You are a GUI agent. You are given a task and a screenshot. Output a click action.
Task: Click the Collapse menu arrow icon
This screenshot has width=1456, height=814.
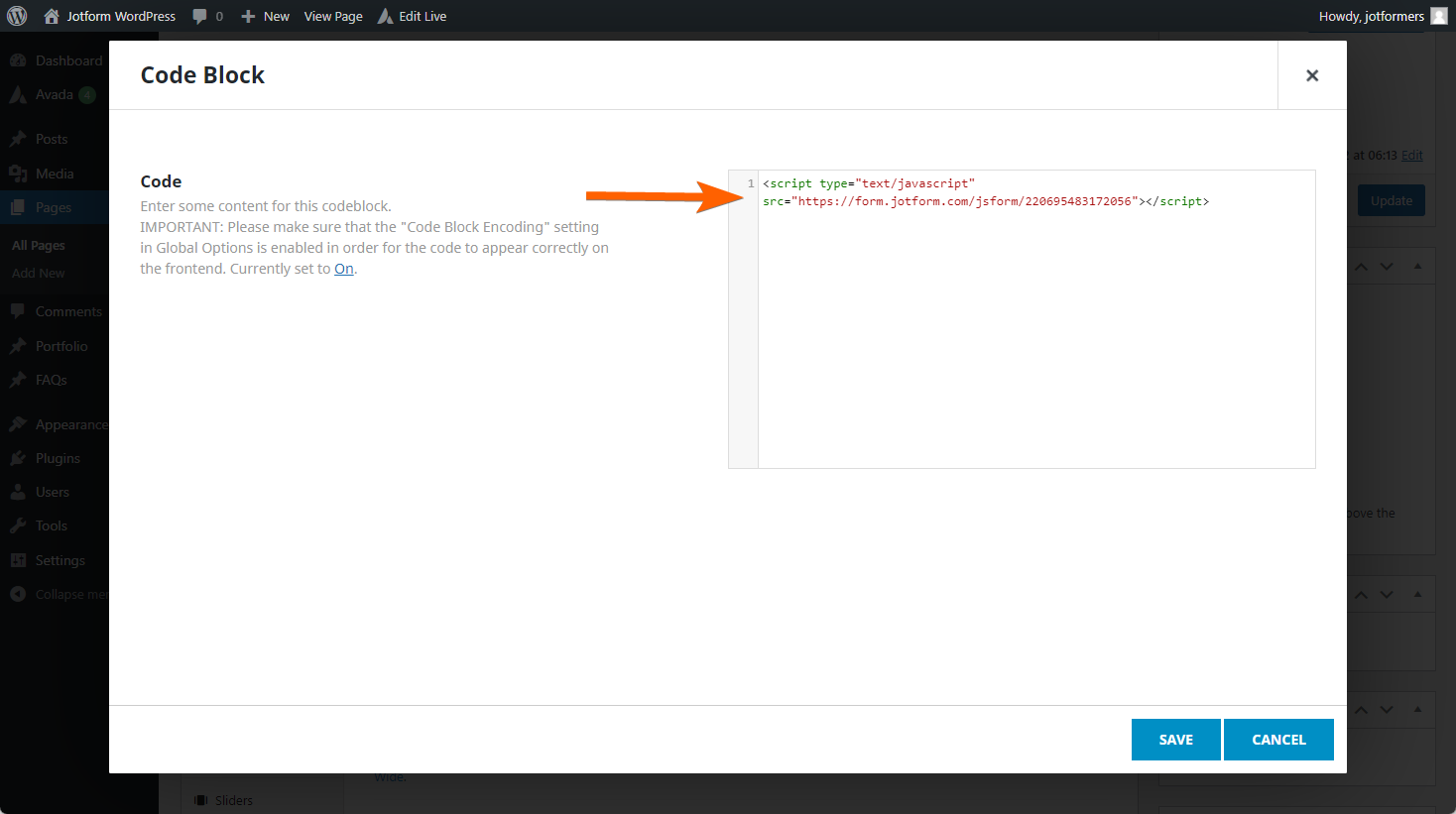(x=18, y=594)
